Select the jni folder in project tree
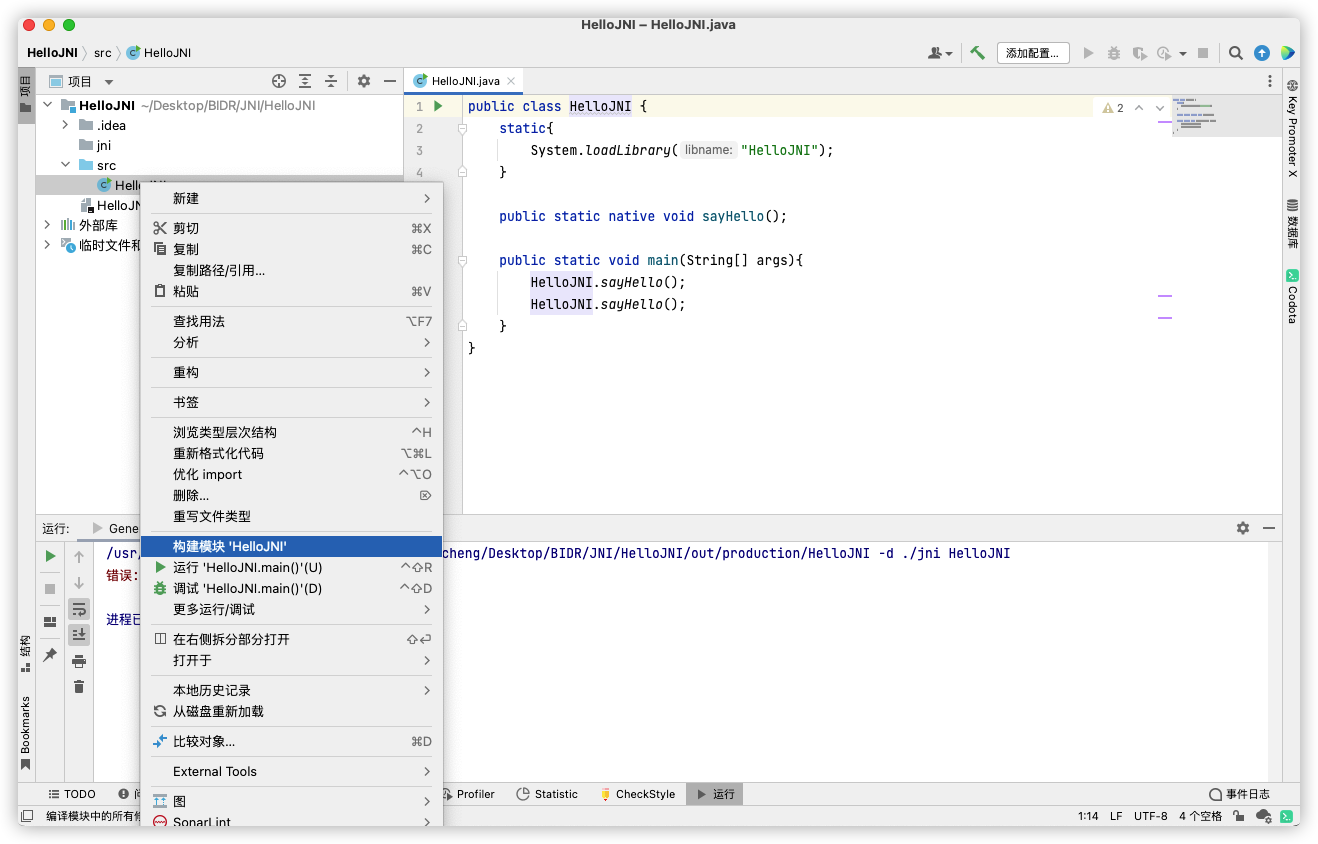This screenshot has width=1318, height=844. [x=104, y=145]
